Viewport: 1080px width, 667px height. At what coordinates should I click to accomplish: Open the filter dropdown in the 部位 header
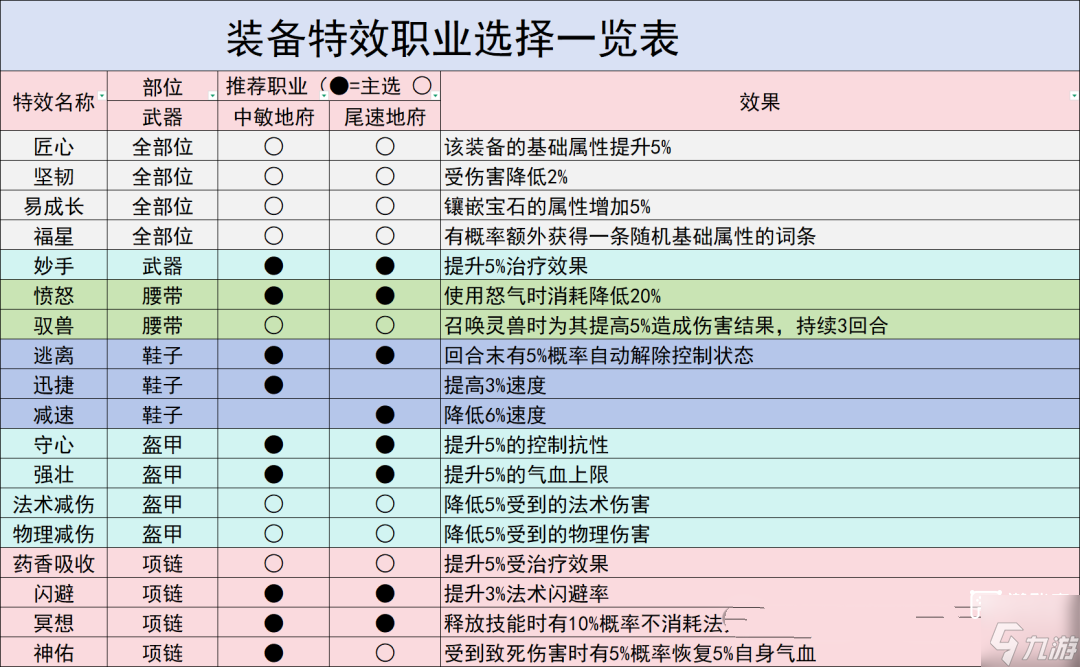tap(212, 96)
